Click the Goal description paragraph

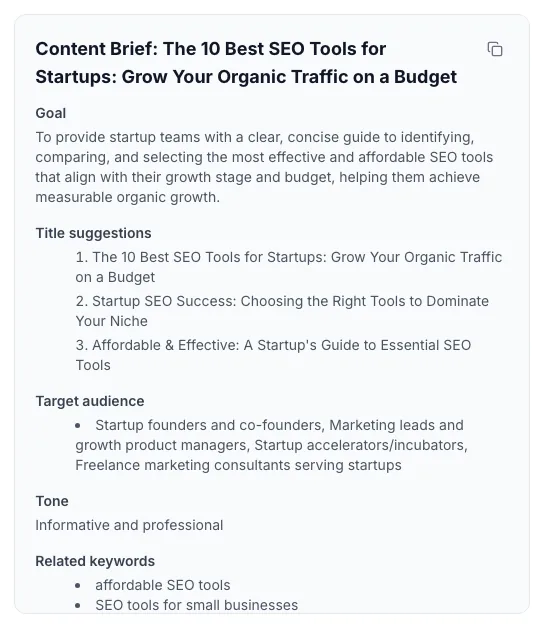[264, 167]
